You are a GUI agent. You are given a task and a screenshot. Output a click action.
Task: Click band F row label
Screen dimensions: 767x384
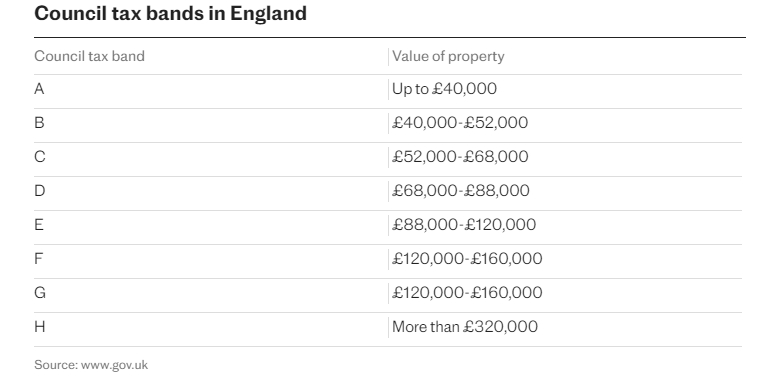(39, 259)
